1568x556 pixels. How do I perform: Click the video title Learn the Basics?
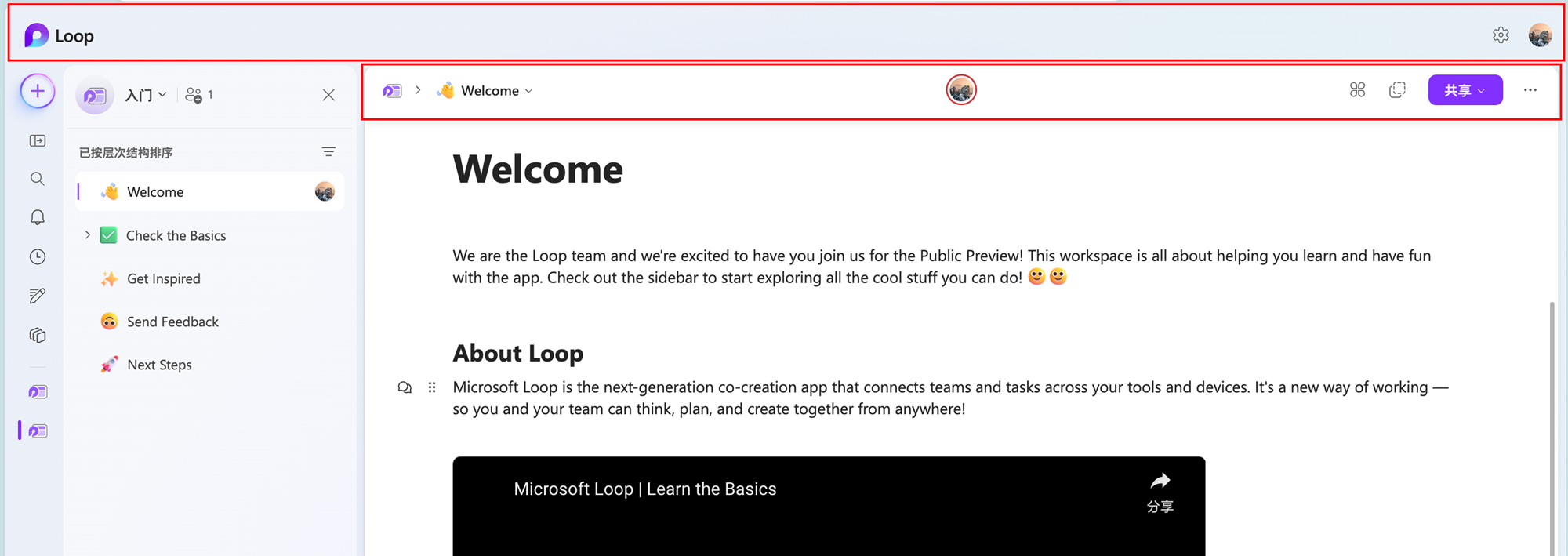click(x=645, y=489)
